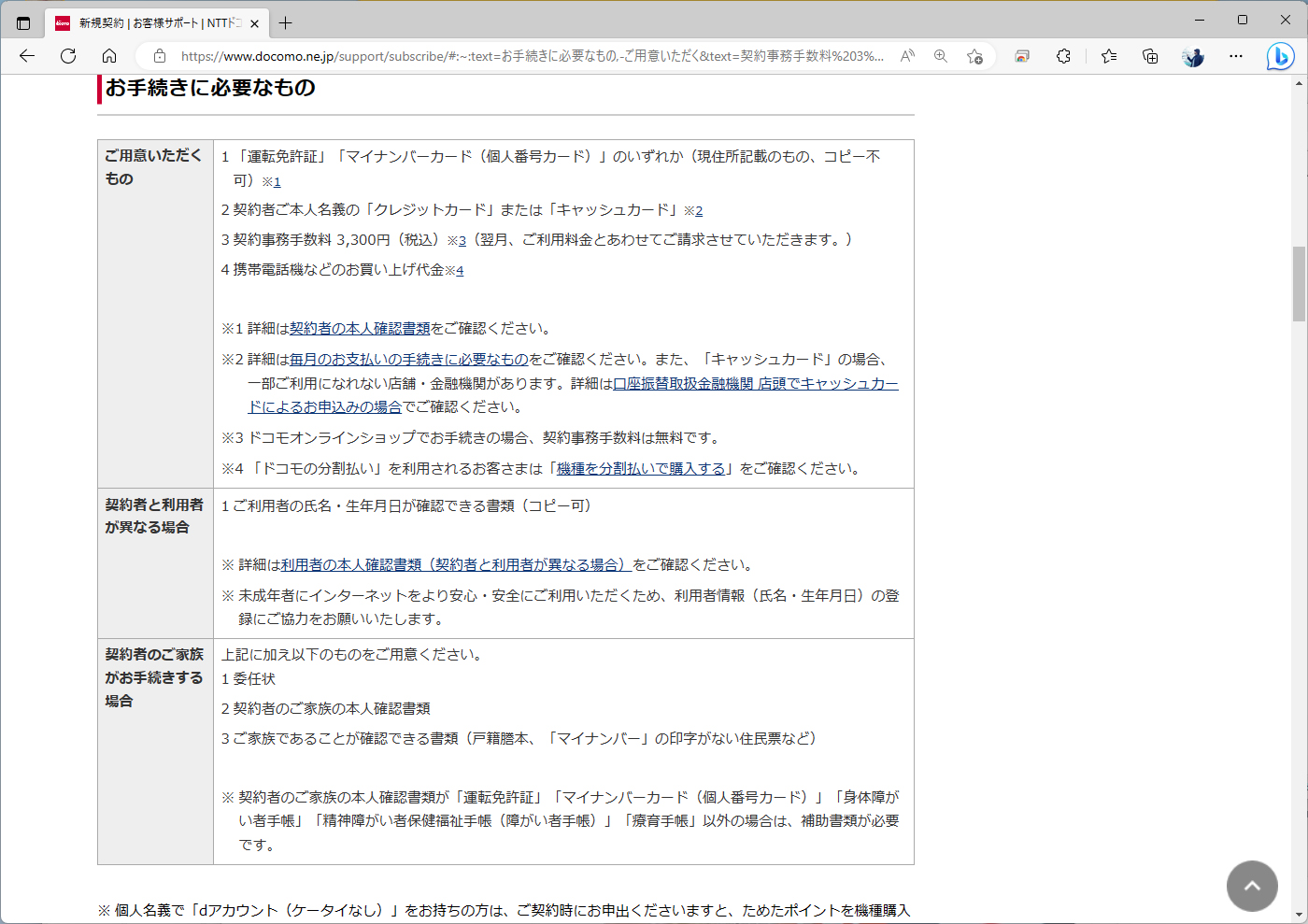The height and width of the screenshot is (924, 1308).
Task: Open the browser home page
Action: tap(109, 56)
